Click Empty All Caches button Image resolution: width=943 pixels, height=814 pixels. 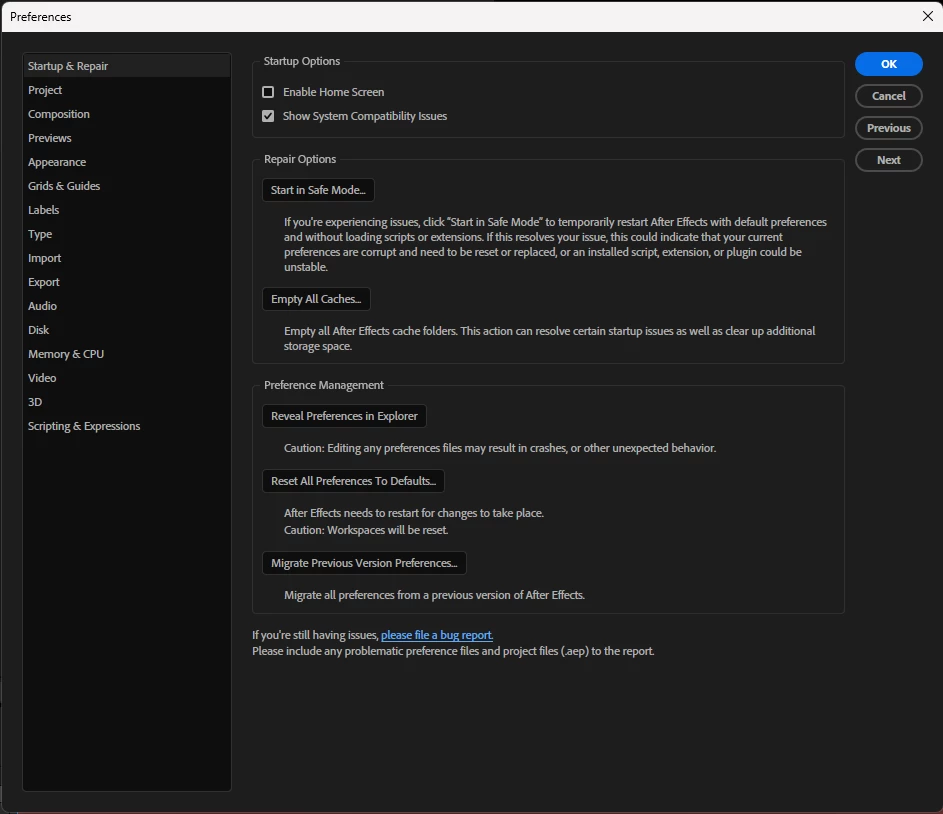click(316, 299)
